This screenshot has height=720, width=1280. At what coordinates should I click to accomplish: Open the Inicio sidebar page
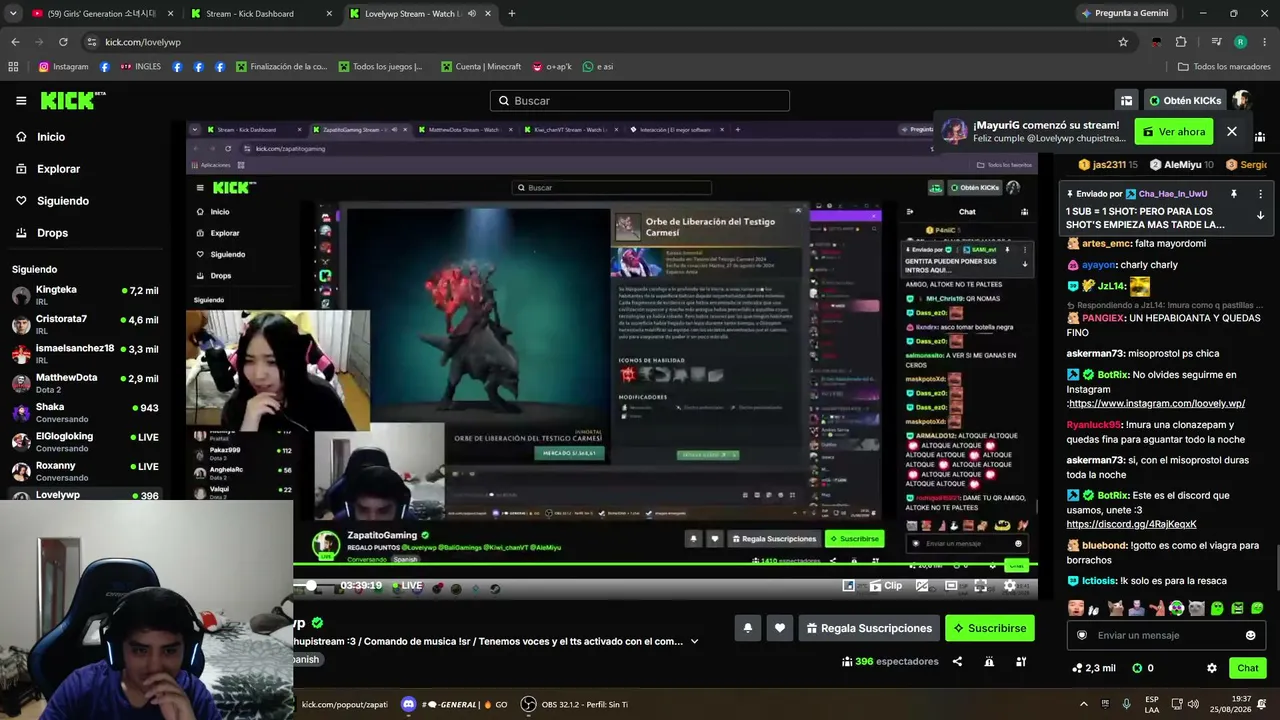51,137
